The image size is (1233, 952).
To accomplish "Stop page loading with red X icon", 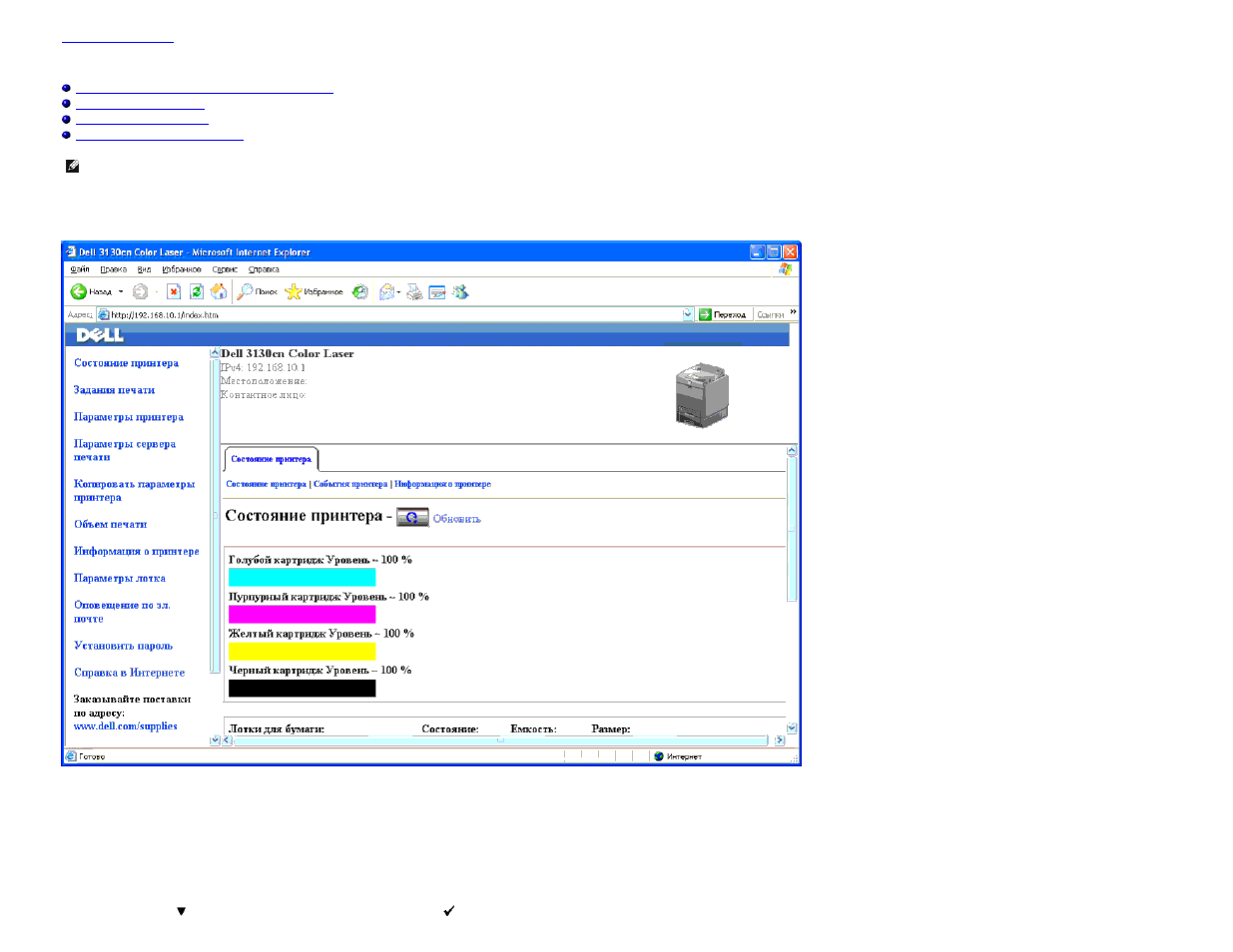I will pos(174,291).
